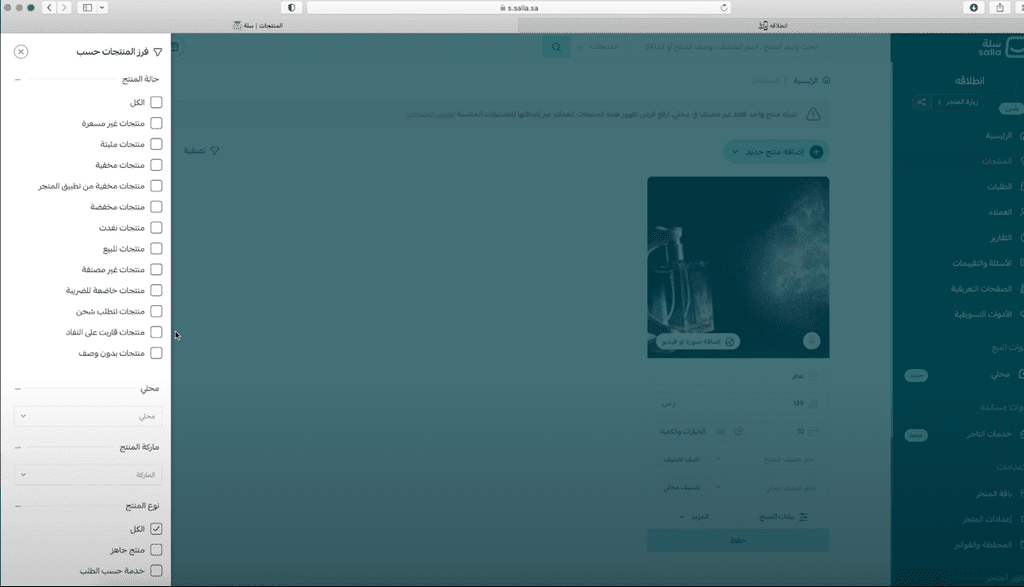Image resolution: width=1024 pixels, height=587 pixels.
Task: Switch to the المنتجات | سلة browser tab
Action: 259,25
